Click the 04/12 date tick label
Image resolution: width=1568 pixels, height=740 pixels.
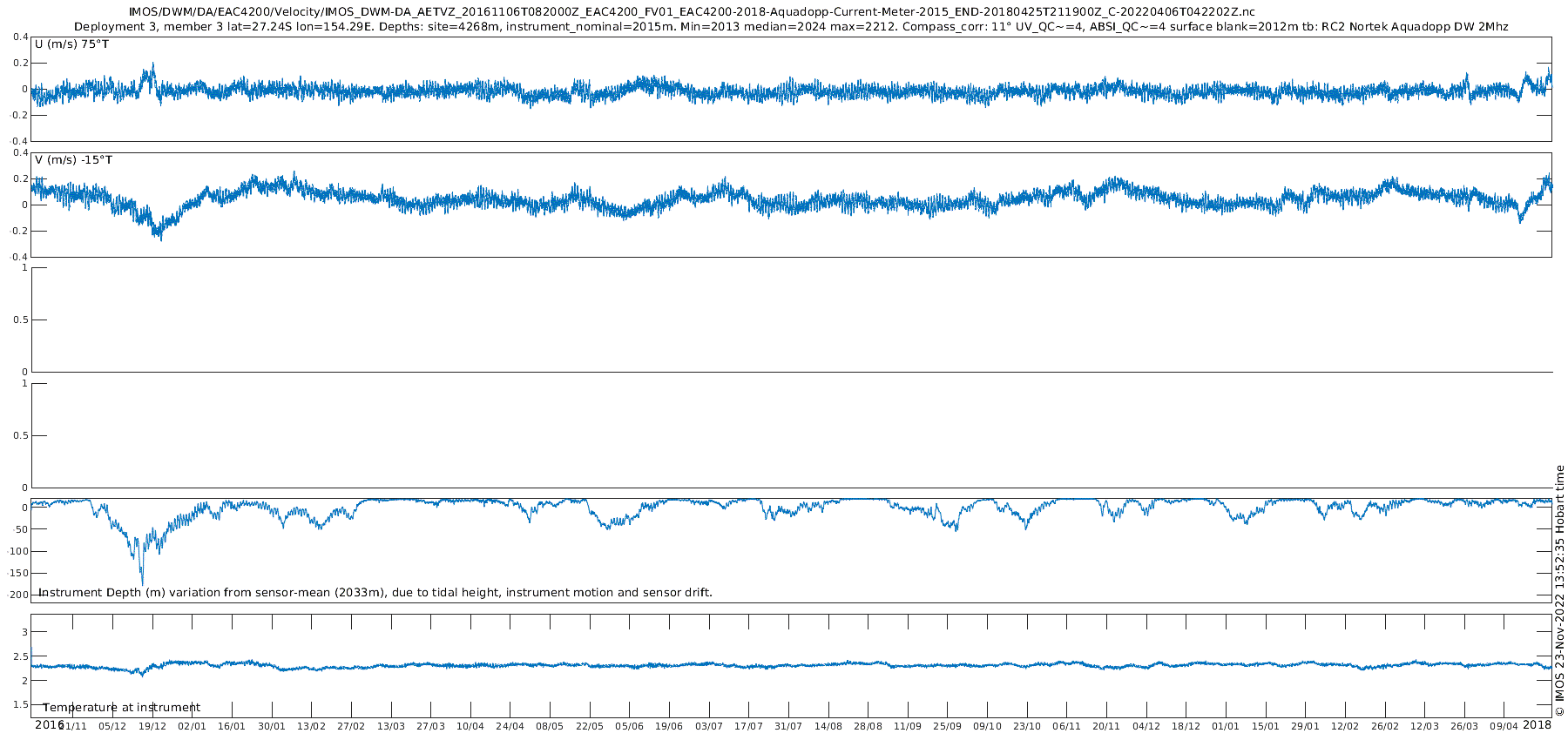coord(1146,726)
